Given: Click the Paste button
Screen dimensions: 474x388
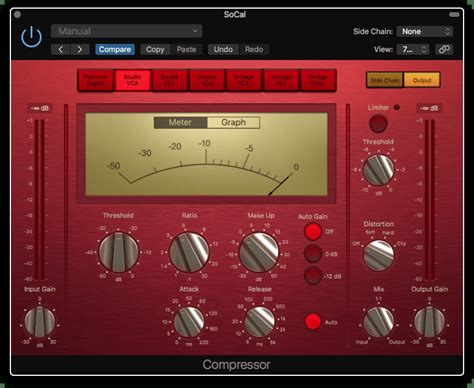Looking at the screenshot, I should [x=186, y=50].
